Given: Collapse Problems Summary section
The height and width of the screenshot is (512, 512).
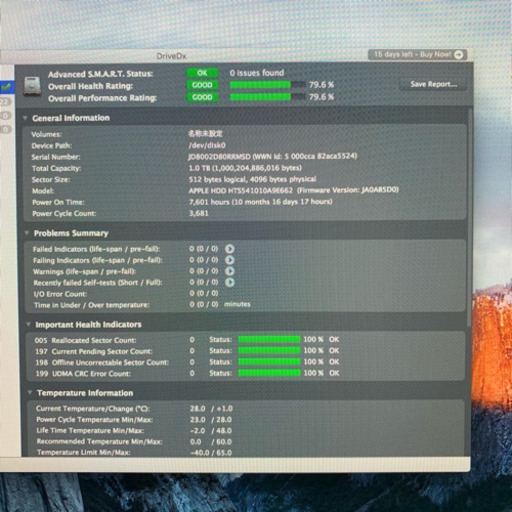Looking at the screenshot, I should [x=27, y=233].
